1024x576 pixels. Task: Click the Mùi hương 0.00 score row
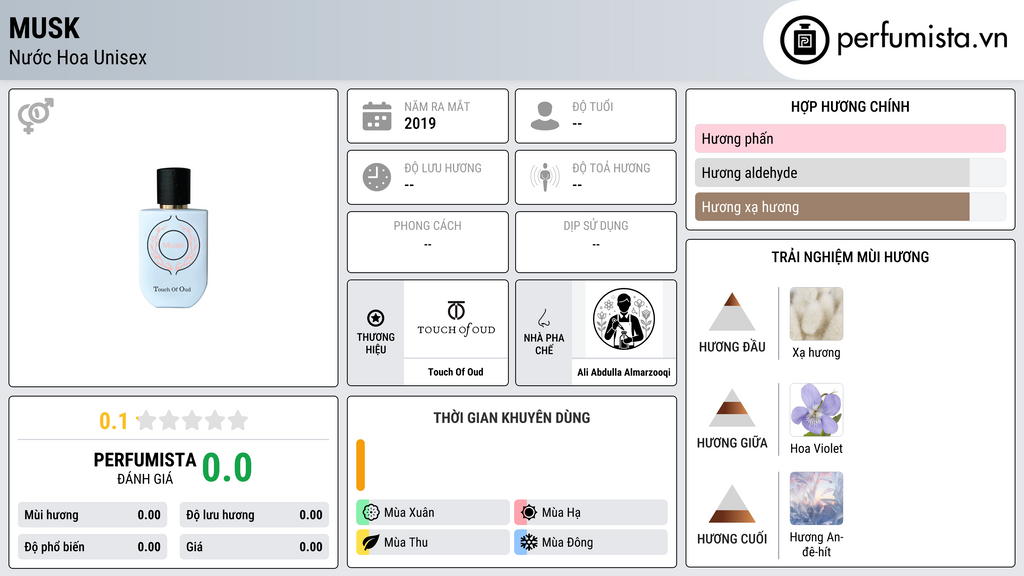tap(93, 515)
